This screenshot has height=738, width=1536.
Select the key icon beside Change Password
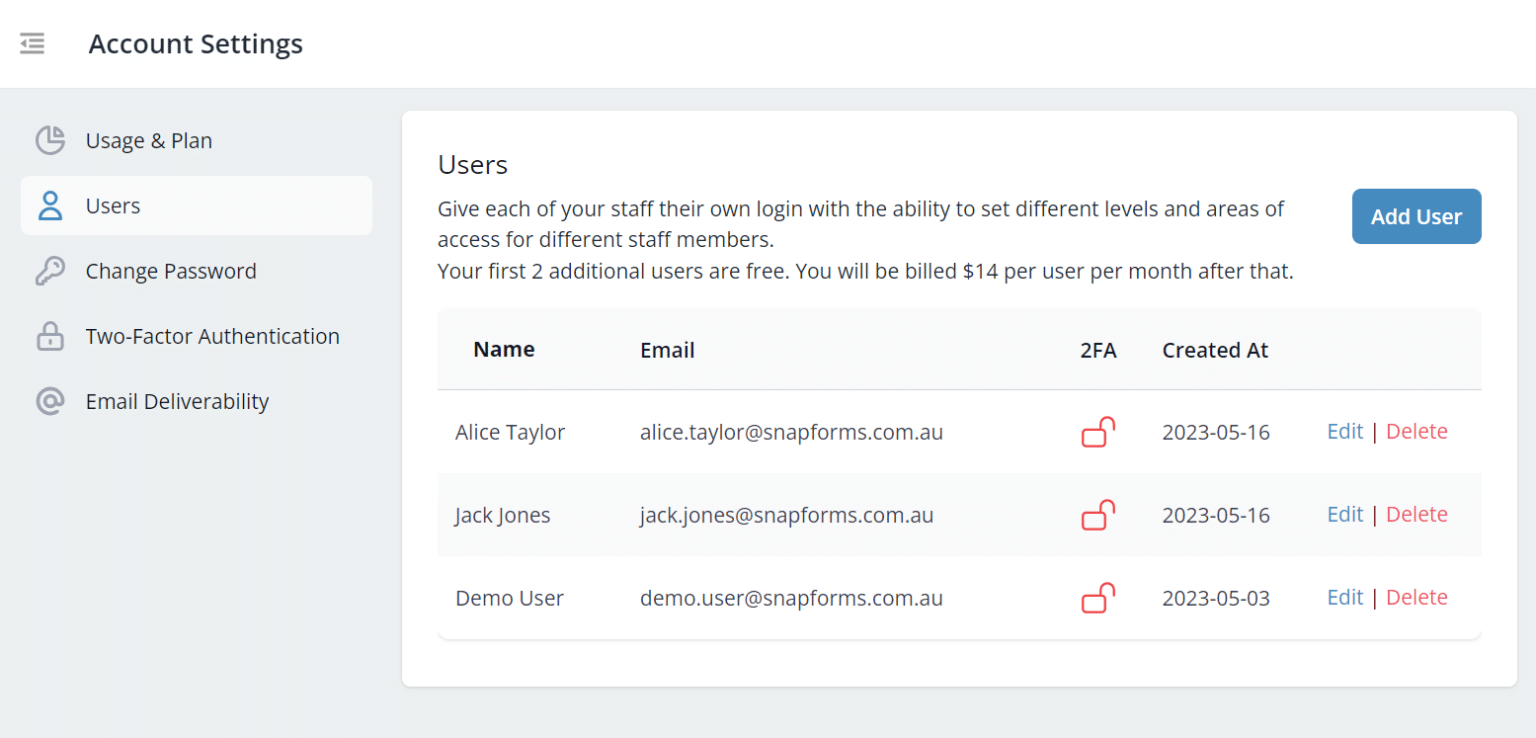49,270
